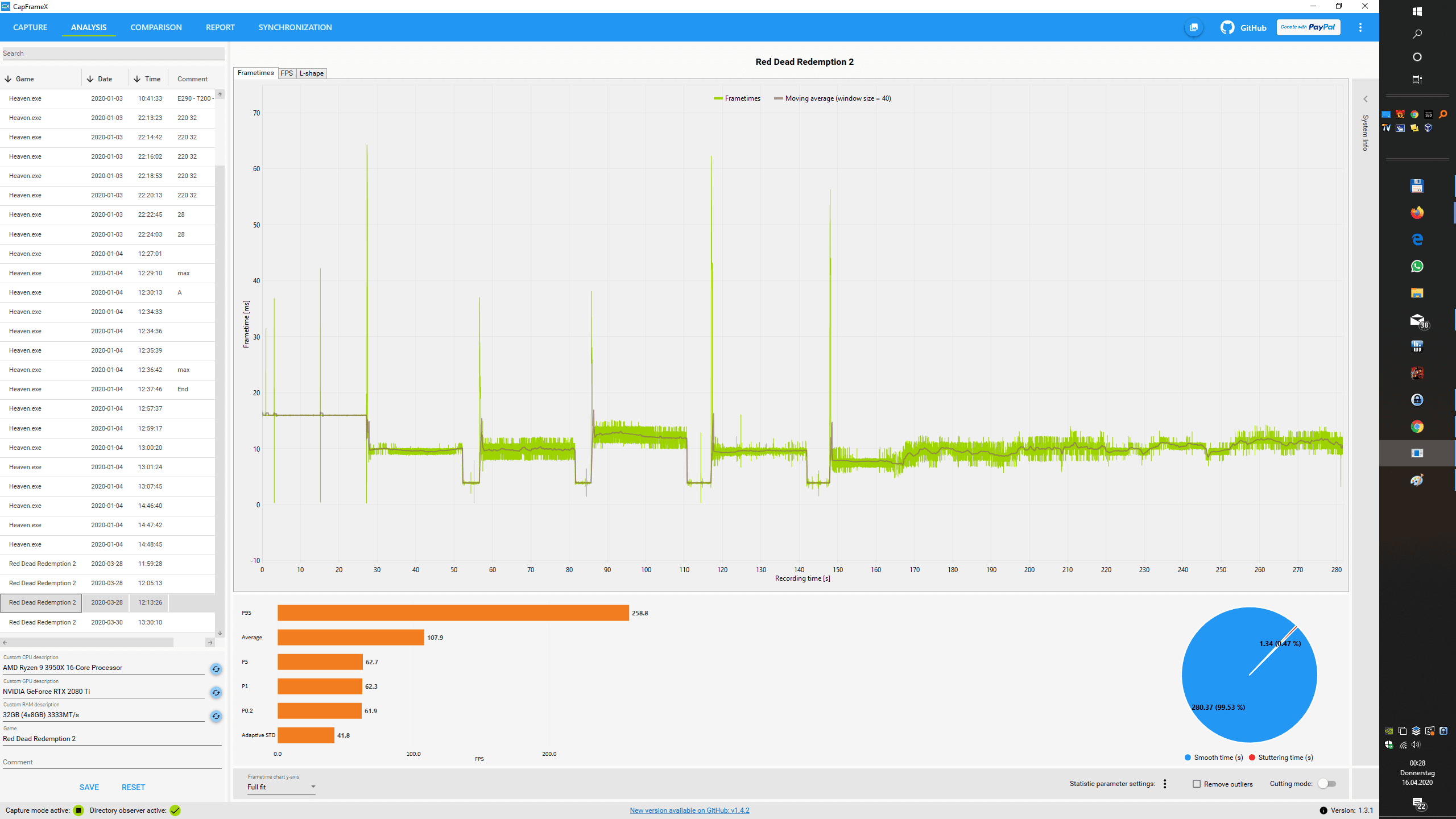This screenshot has height=819, width=1456.
Task: Click the SAVE button
Action: pos(89,787)
